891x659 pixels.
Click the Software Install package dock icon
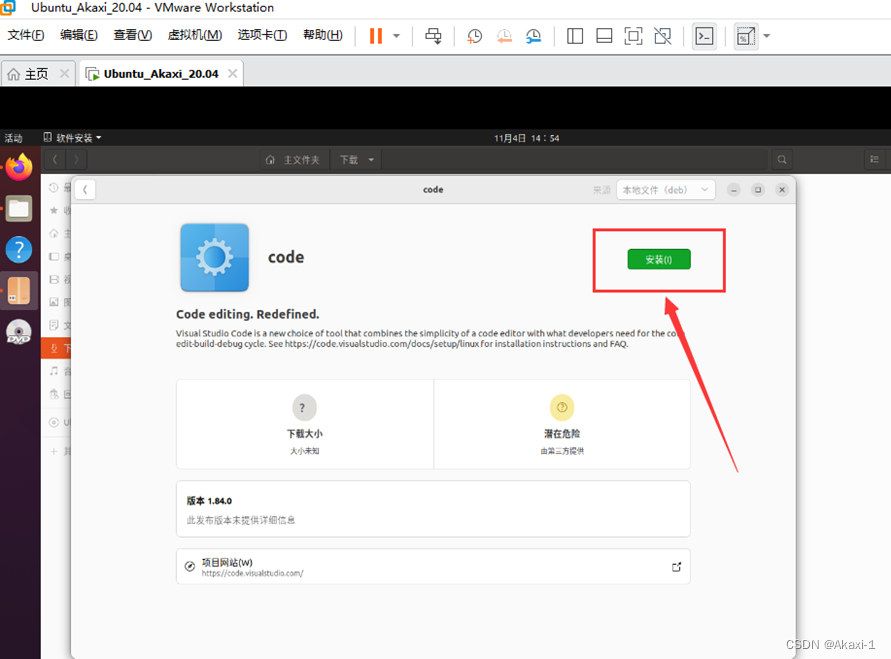(x=19, y=290)
